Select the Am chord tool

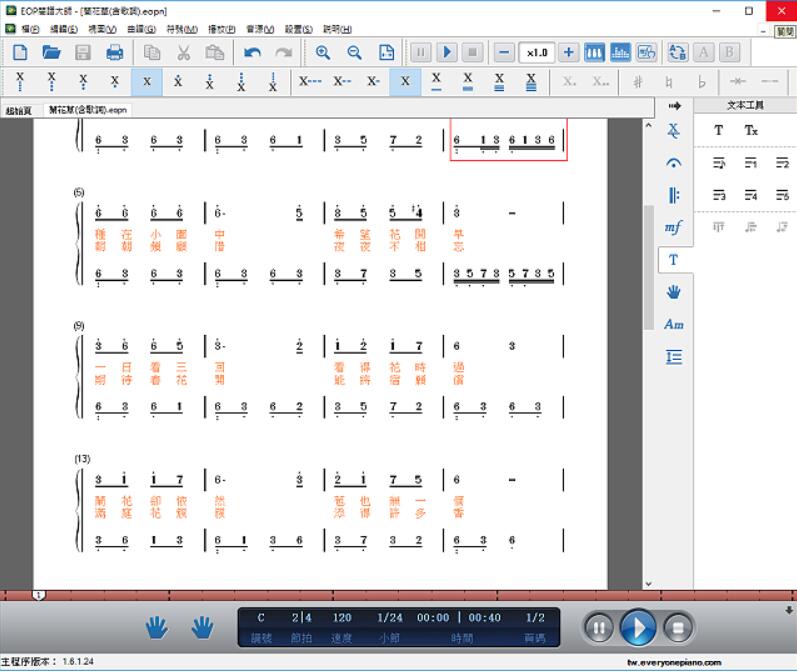tap(673, 324)
